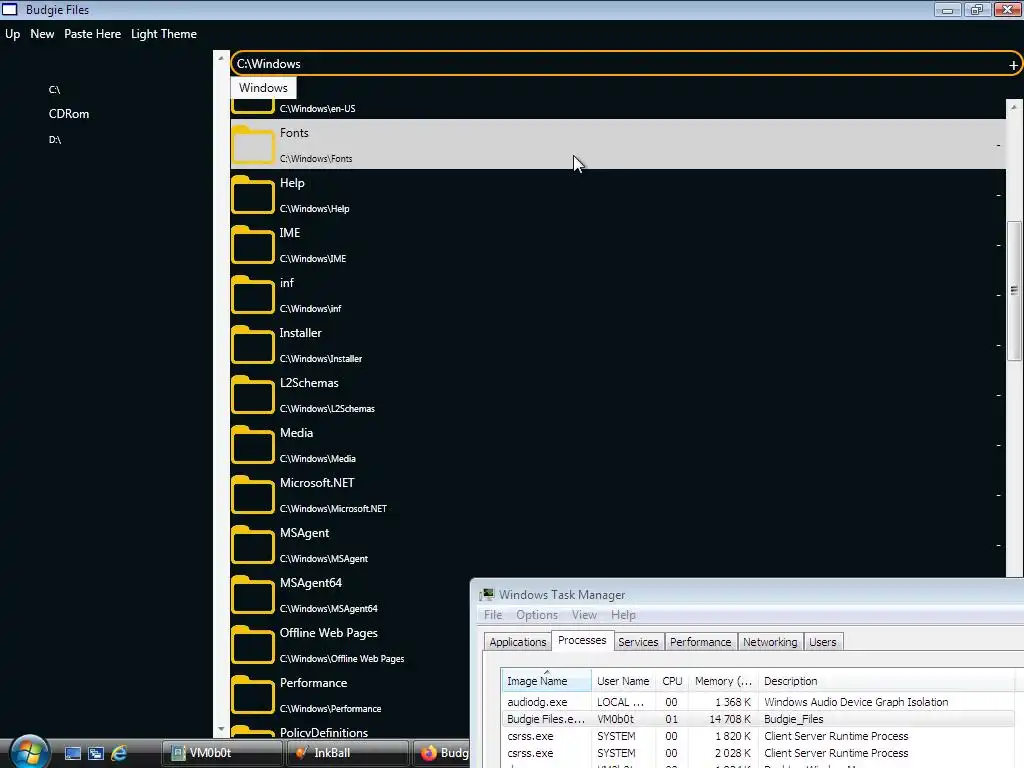Select the Processes tab
The image size is (1024, 768).
pos(582,641)
